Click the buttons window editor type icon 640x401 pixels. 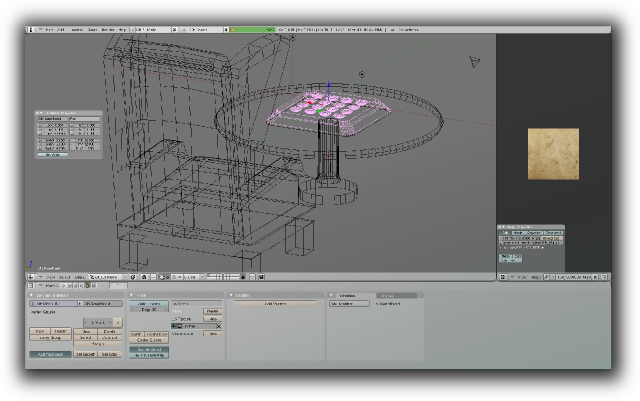point(32,286)
